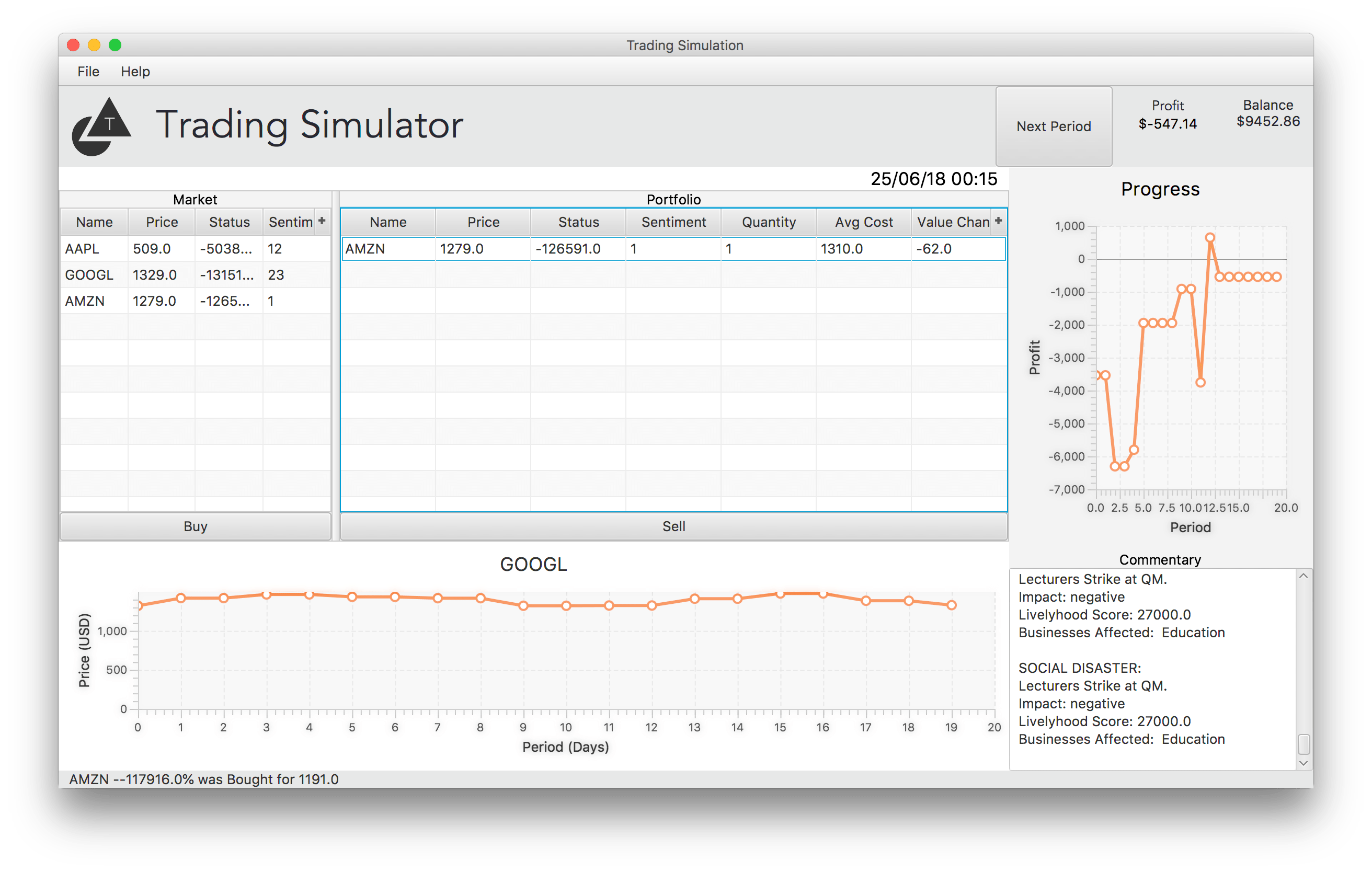Click the Commentary scrollbar thumb
Viewport: 1372px width, 872px height.
pyautogui.click(x=1303, y=744)
